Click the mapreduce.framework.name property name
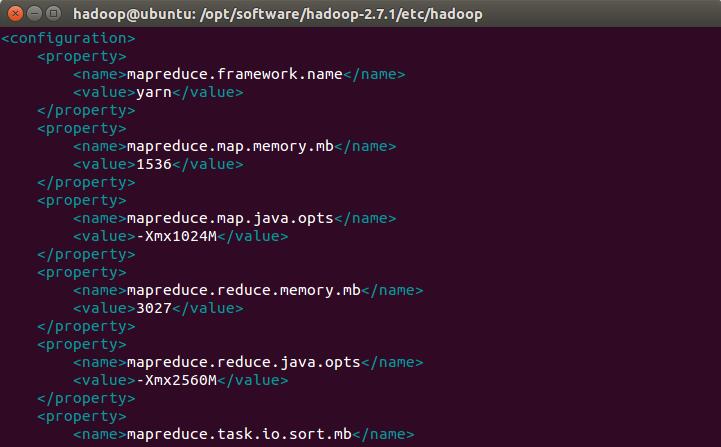Image resolution: width=721 pixels, height=447 pixels. click(235, 74)
